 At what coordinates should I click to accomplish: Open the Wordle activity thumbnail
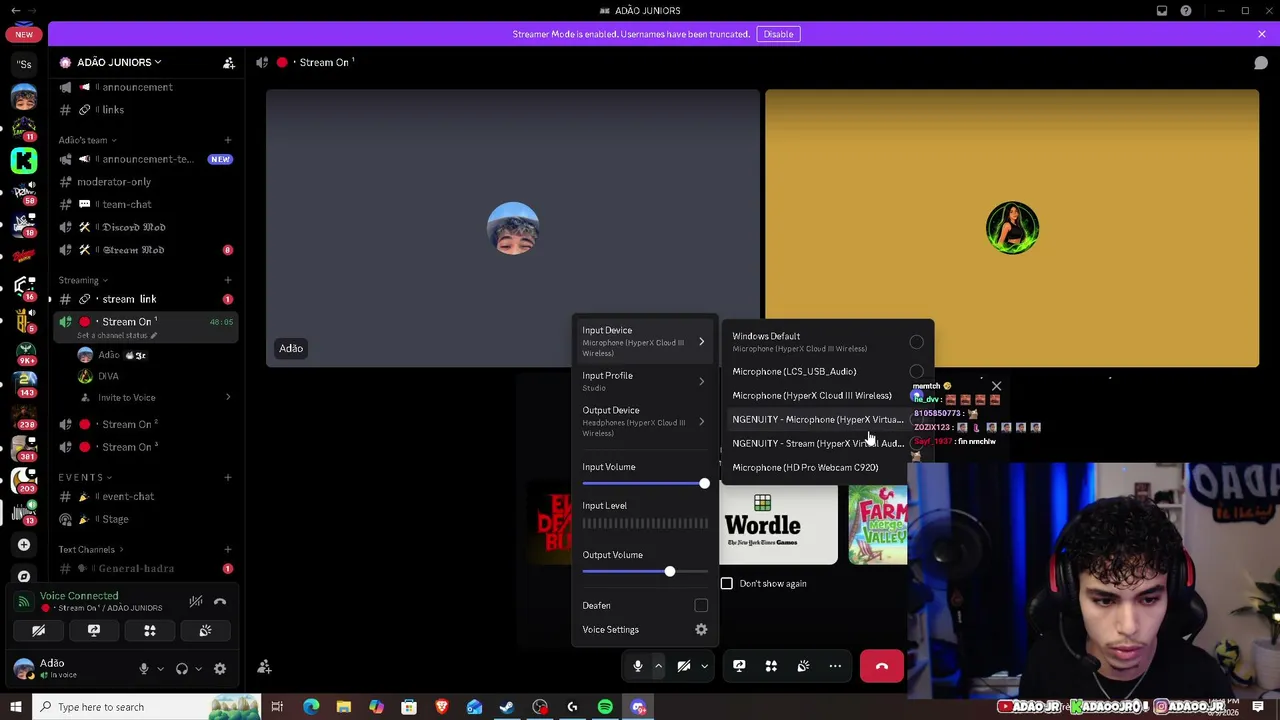pos(778,525)
